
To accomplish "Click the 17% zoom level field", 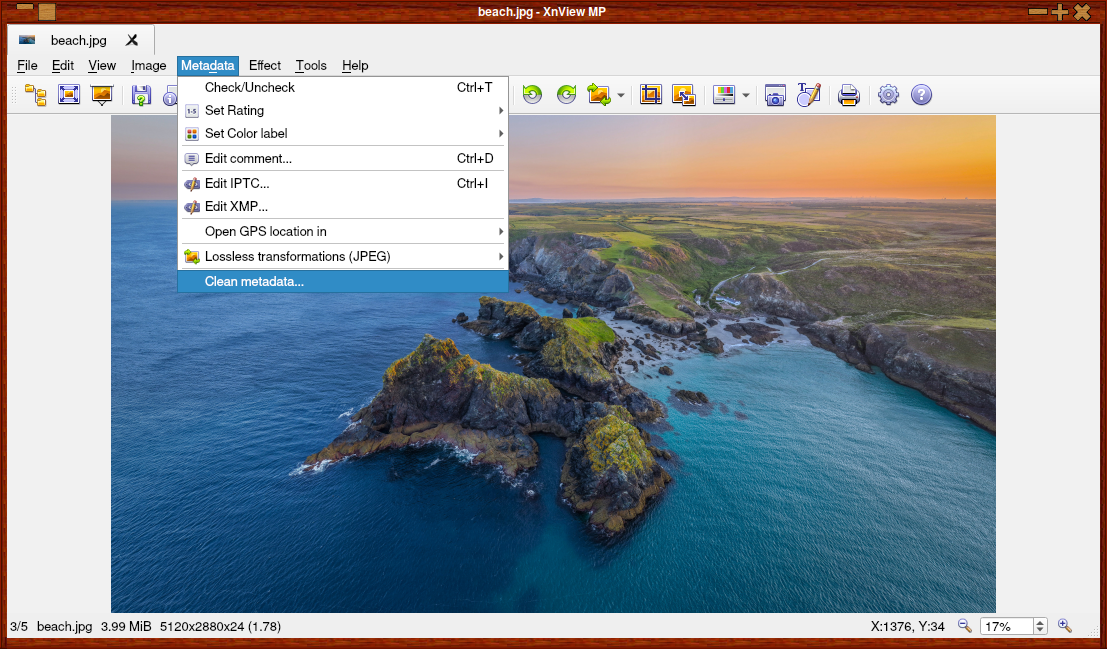I will 1005,626.
